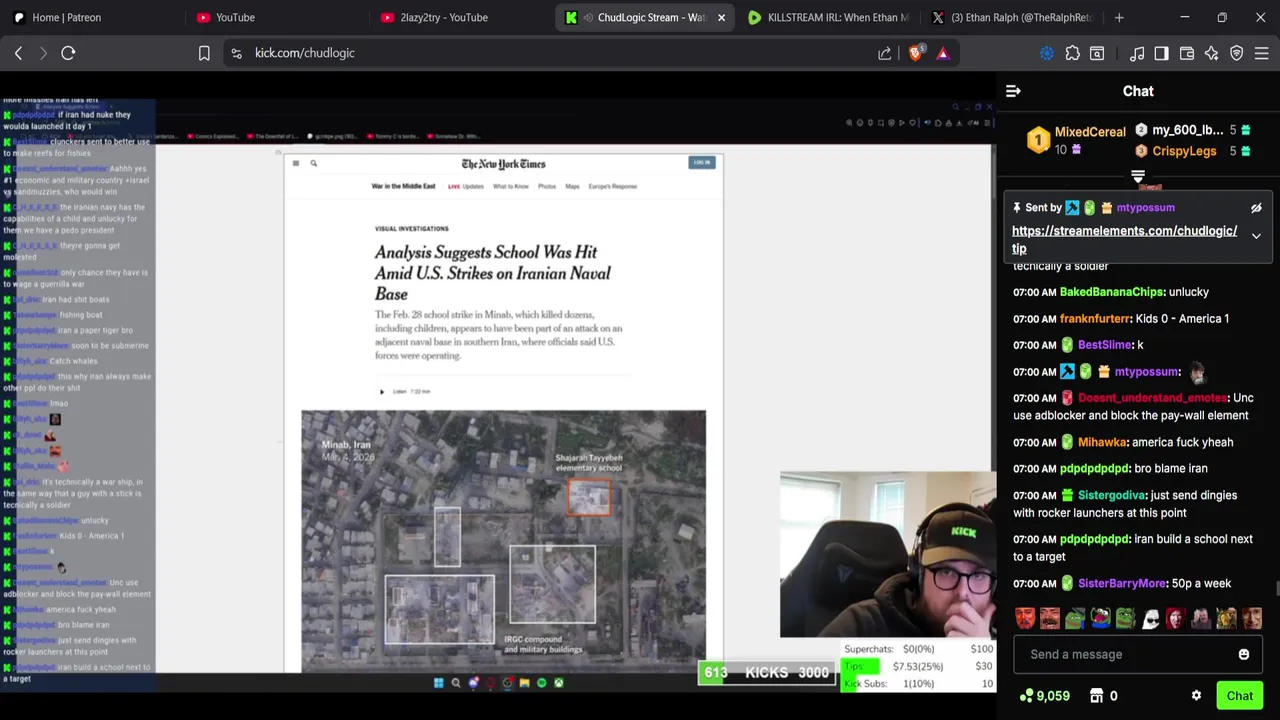1280x720 pixels.
Task: Select the red-hooded face emote
Action: tap(1175, 618)
